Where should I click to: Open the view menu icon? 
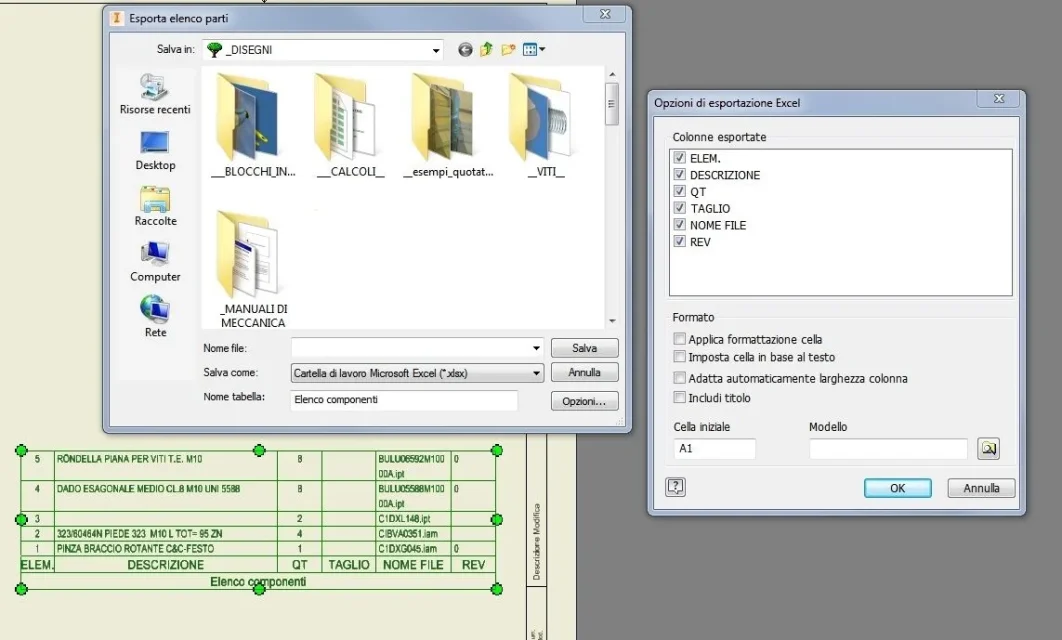click(x=534, y=49)
